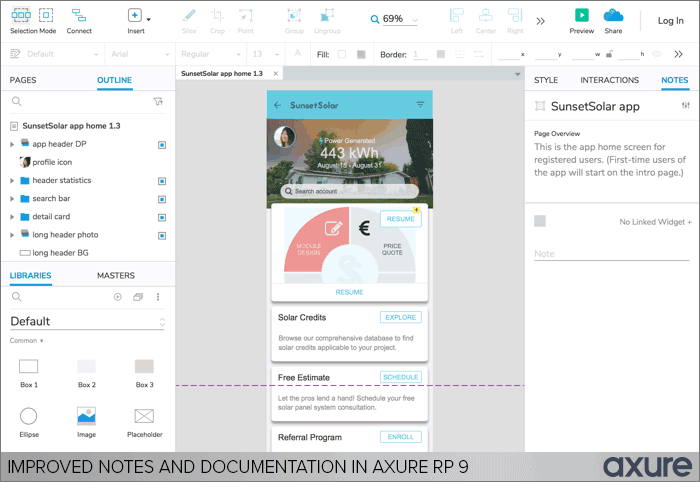Click the Border color swatch
700x482 pixels.
coord(441,54)
